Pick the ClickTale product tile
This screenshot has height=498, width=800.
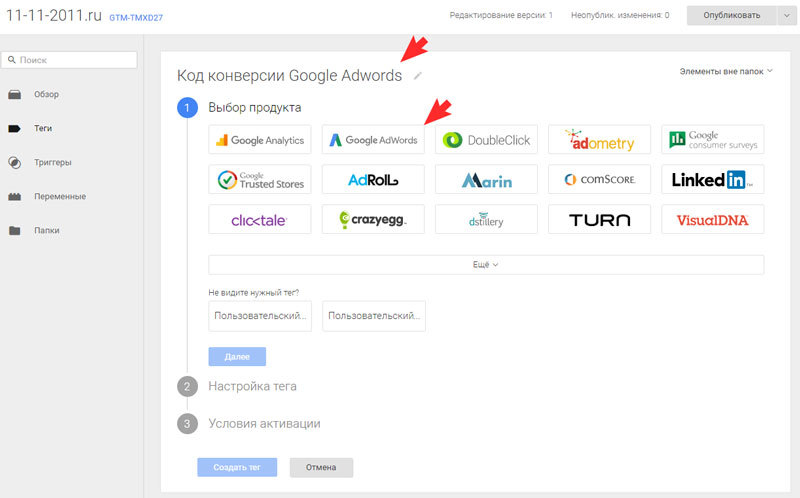click(260, 219)
